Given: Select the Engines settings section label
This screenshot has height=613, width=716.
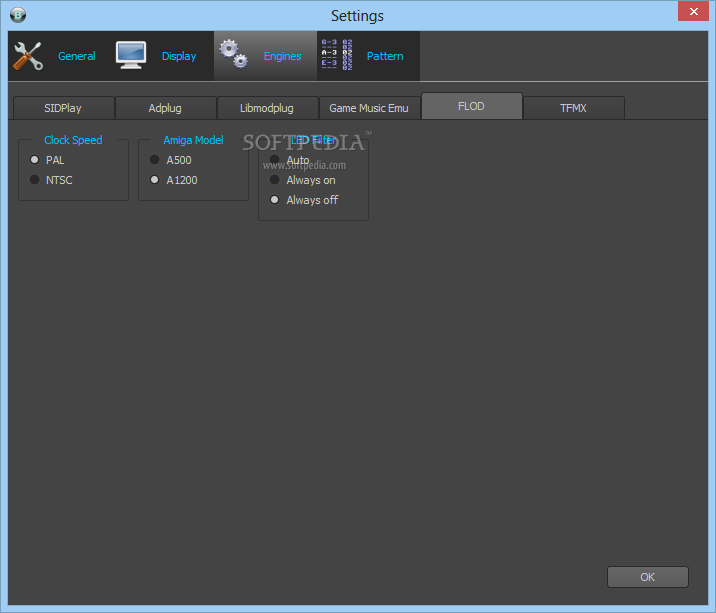Looking at the screenshot, I should point(282,56).
